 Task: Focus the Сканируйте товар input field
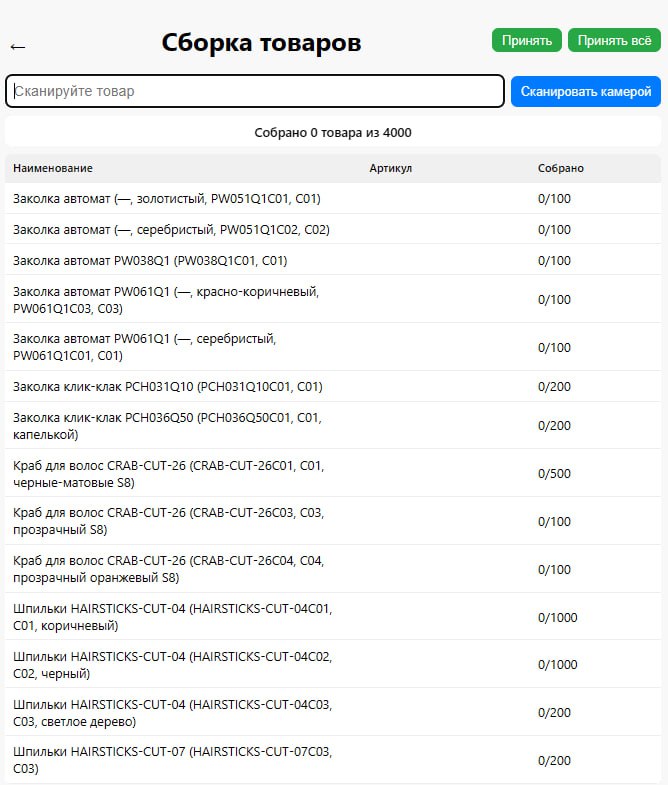255,91
